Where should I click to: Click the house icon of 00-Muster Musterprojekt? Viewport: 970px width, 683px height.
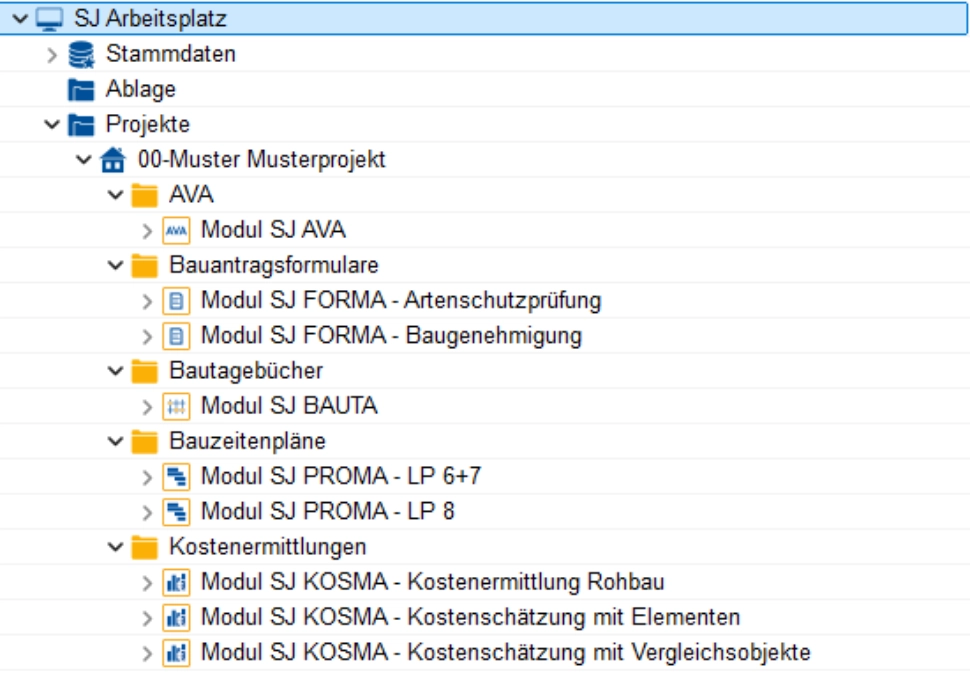113,160
